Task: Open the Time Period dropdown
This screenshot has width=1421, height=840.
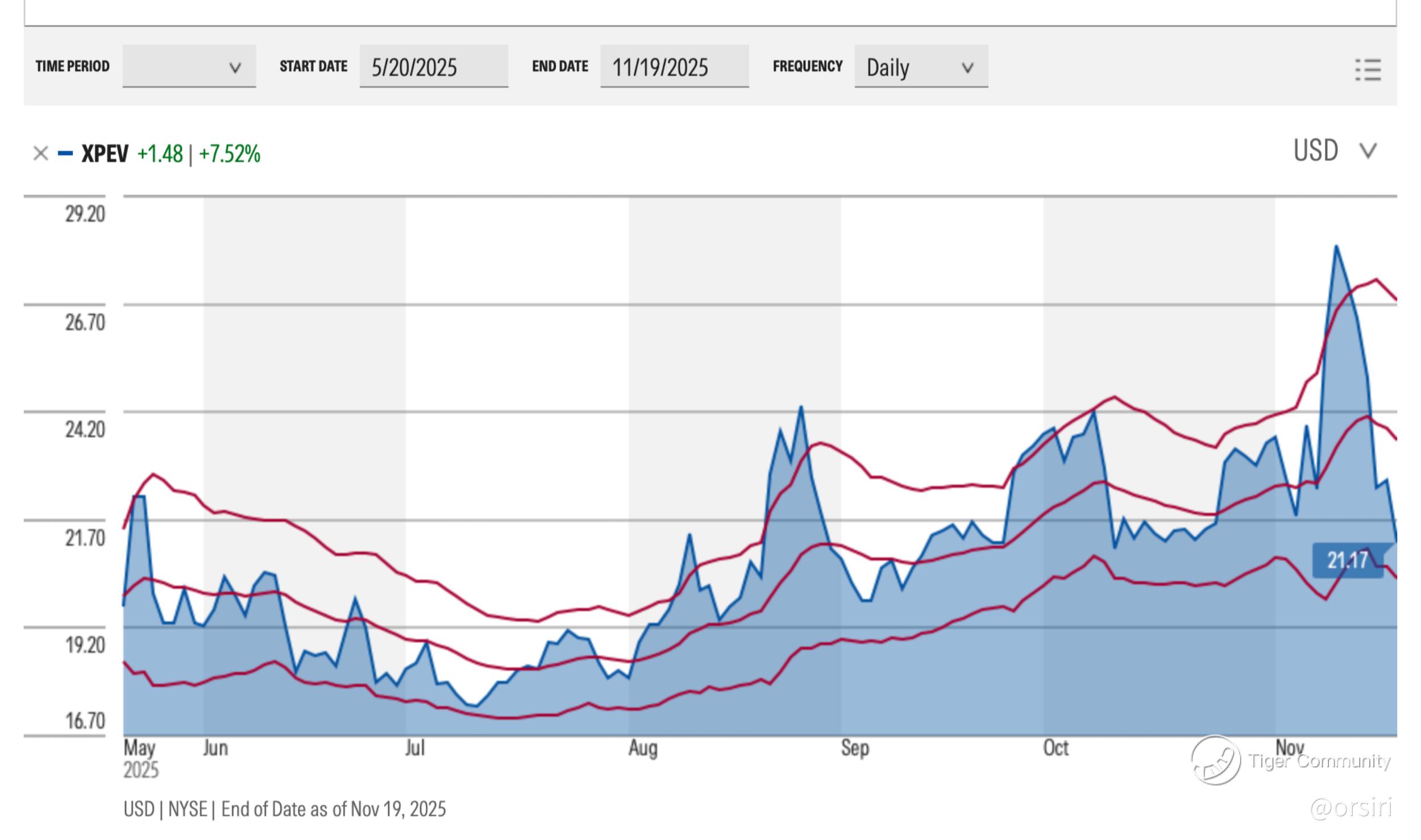Action: pos(189,66)
